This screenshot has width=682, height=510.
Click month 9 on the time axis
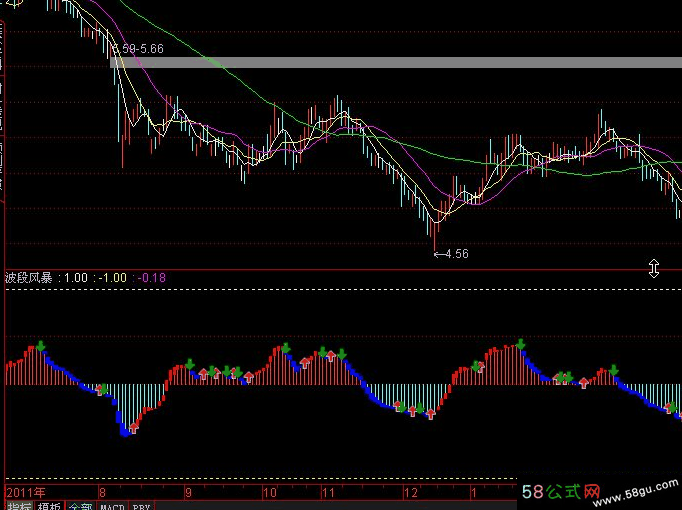tap(189, 493)
